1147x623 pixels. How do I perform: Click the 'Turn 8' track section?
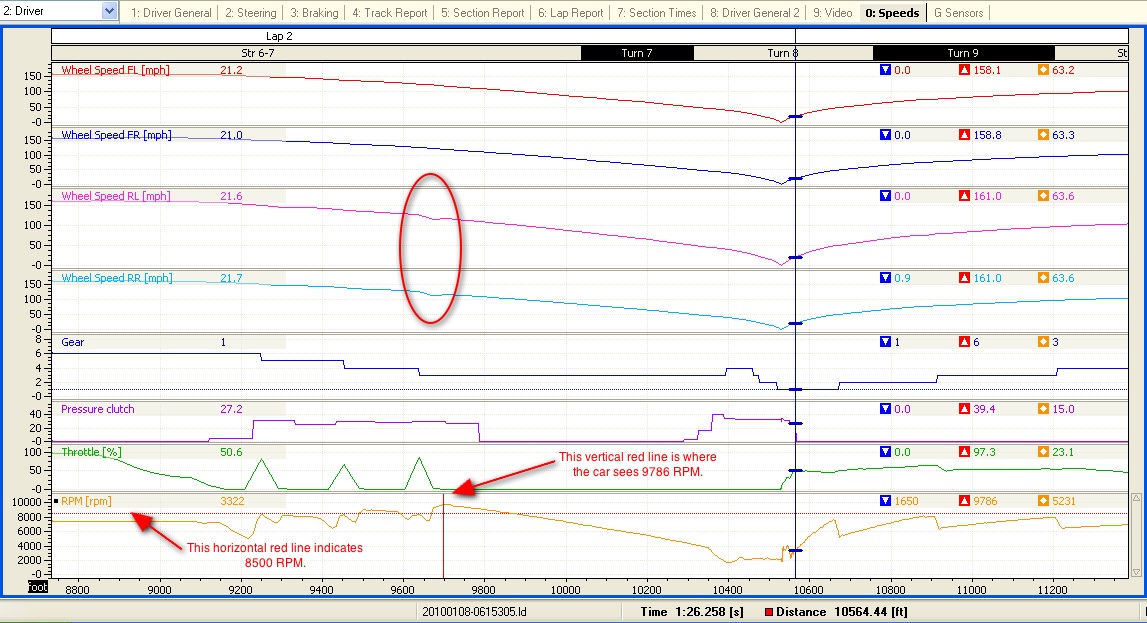click(x=783, y=53)
